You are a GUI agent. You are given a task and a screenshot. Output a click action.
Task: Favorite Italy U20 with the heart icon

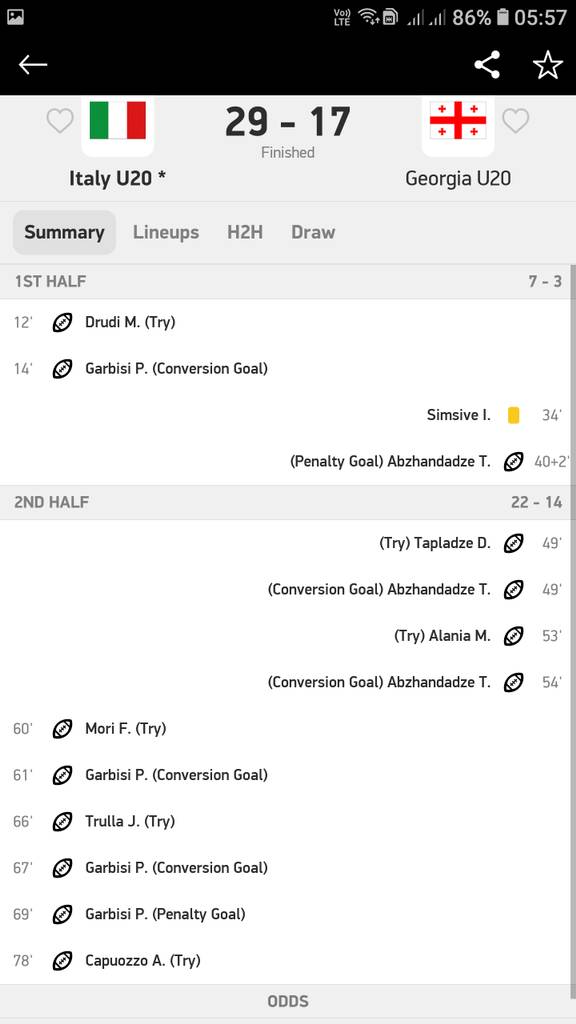tap(60, 121)
